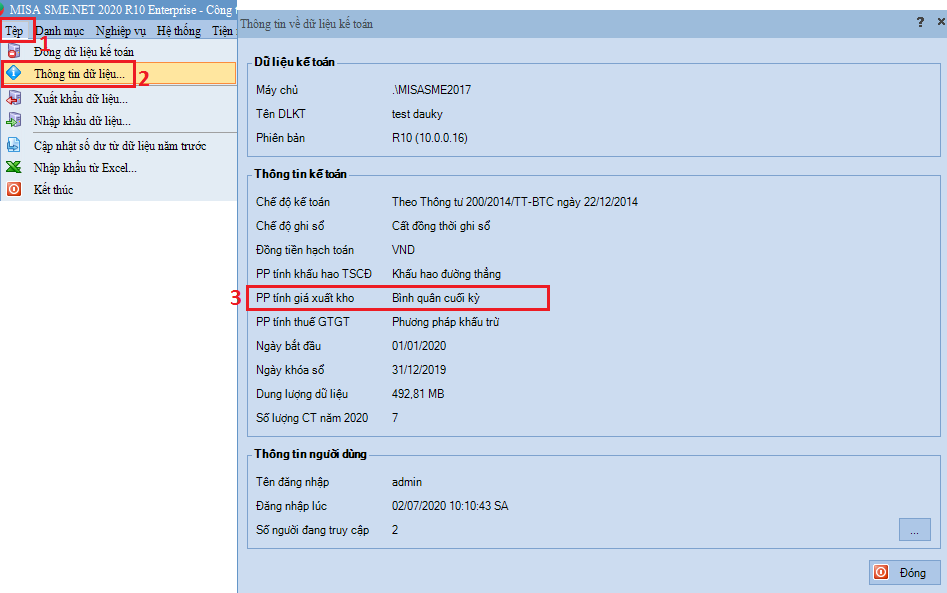Click the help question mark in dialog title
947x593 pixels.
[920, 22]
